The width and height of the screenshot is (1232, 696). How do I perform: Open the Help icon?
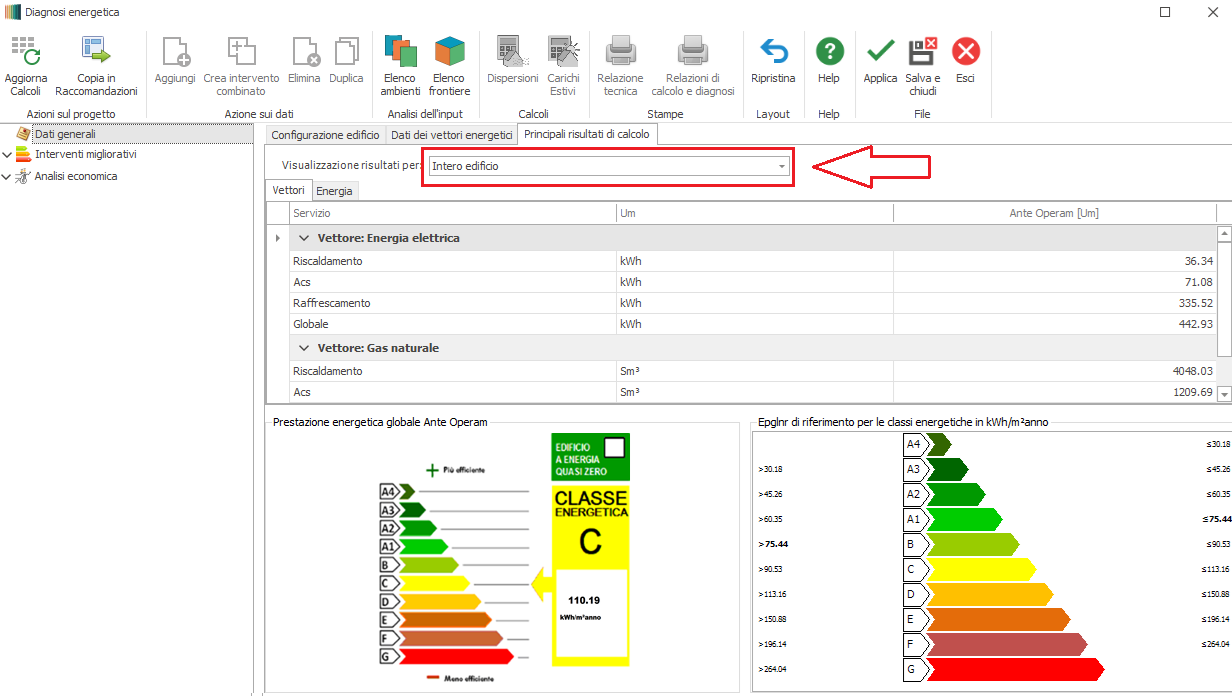point(829,52)
